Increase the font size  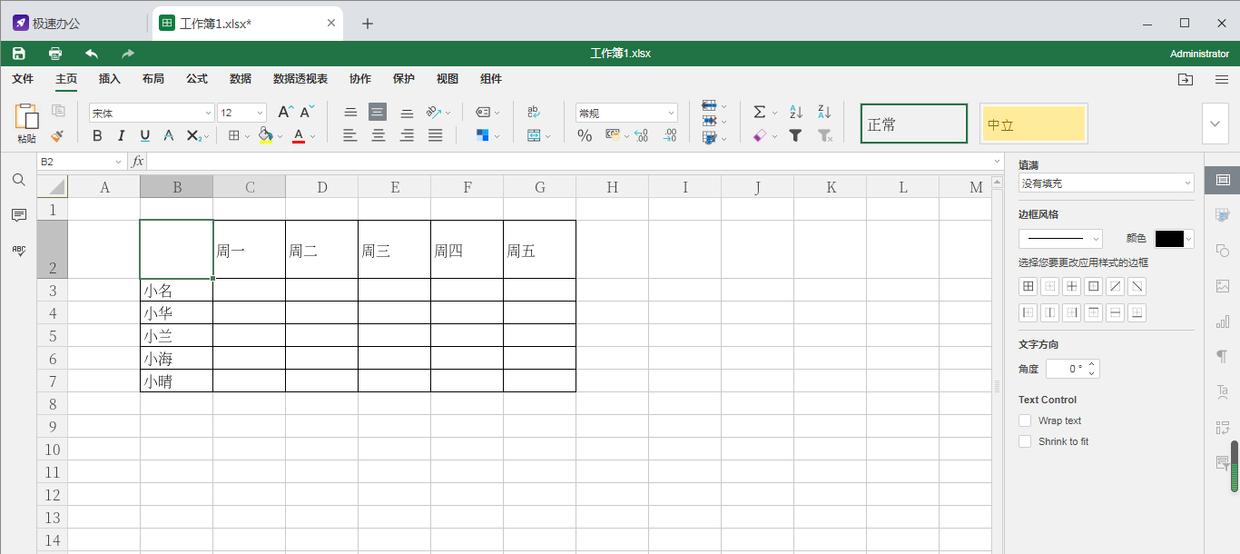(x=285, y=112)
